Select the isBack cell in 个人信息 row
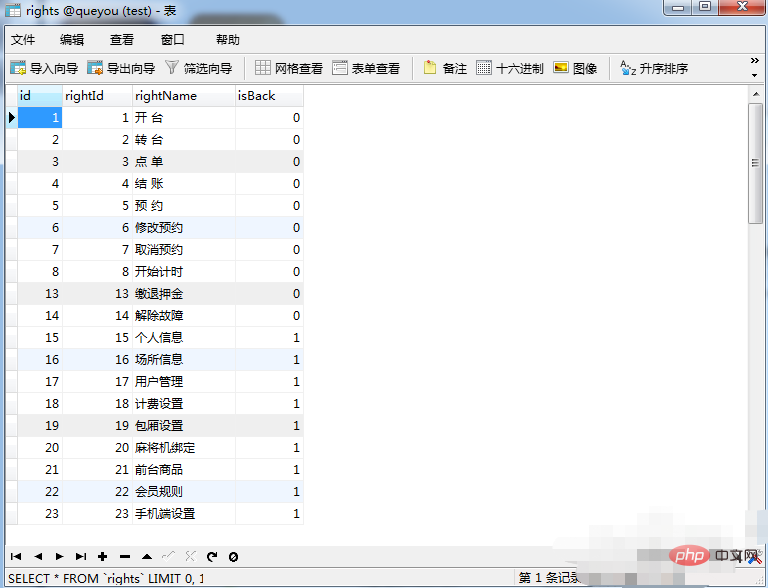Image resolution: width=768 pixels, height=588 pixels. click(269, 338)
